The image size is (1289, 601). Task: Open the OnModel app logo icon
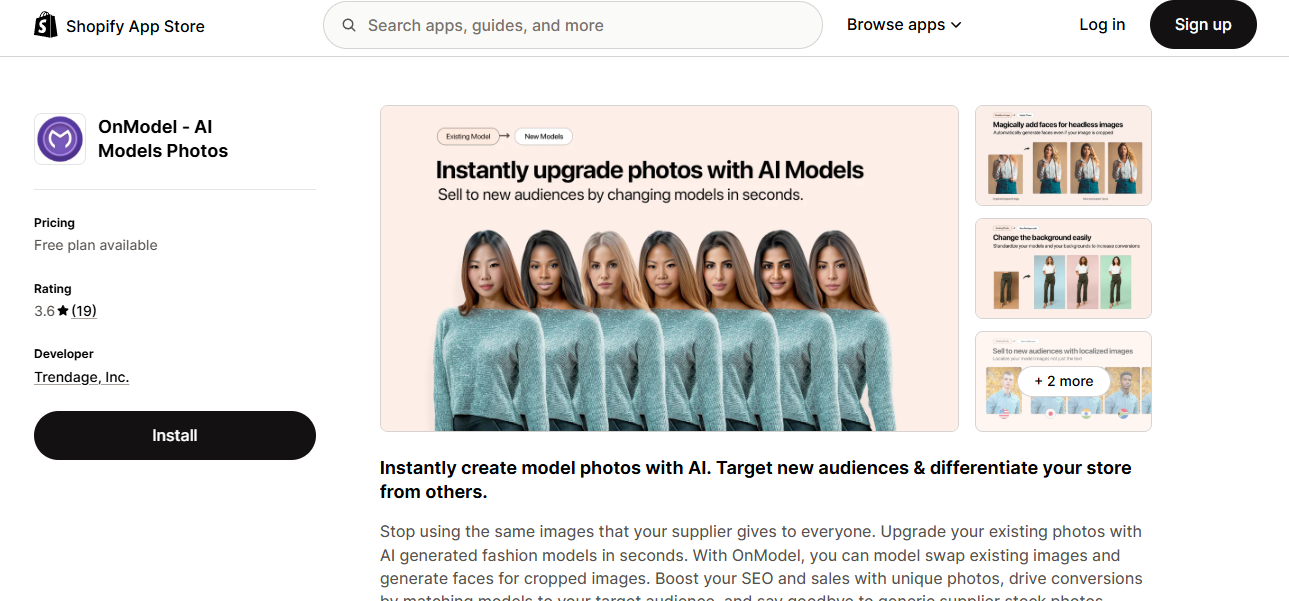[x=60, y=139]
